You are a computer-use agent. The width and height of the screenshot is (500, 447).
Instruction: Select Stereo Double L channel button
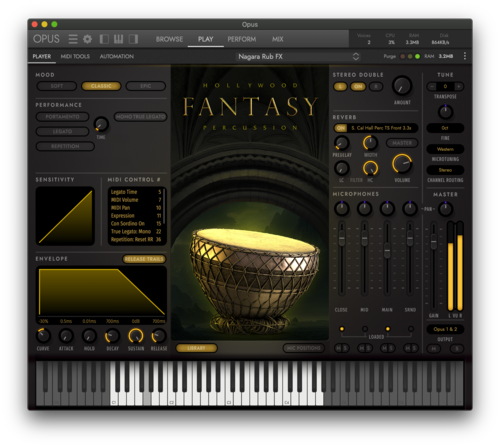340,87
